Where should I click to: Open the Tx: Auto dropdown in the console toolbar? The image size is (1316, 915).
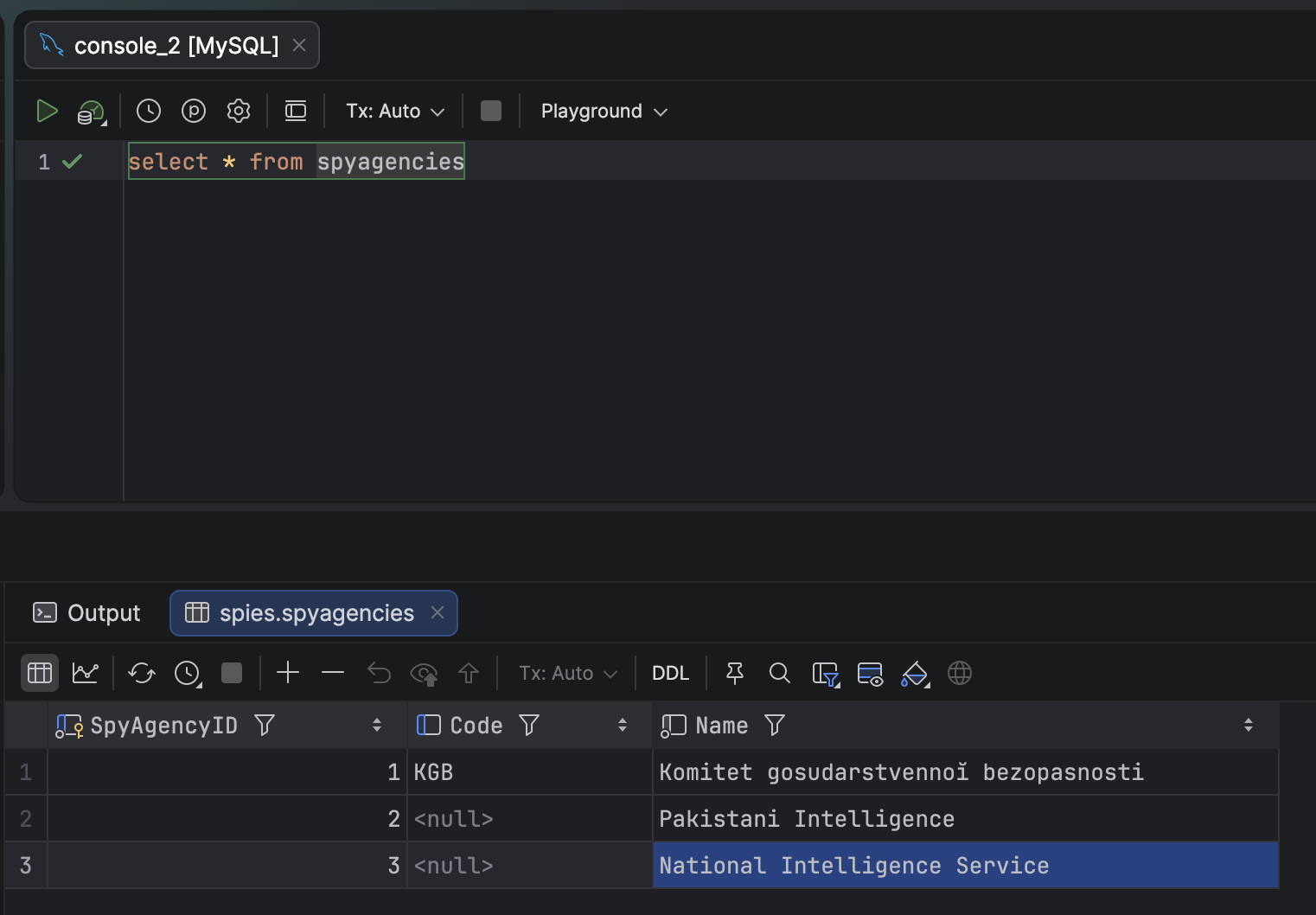click(x=395, y=112)
